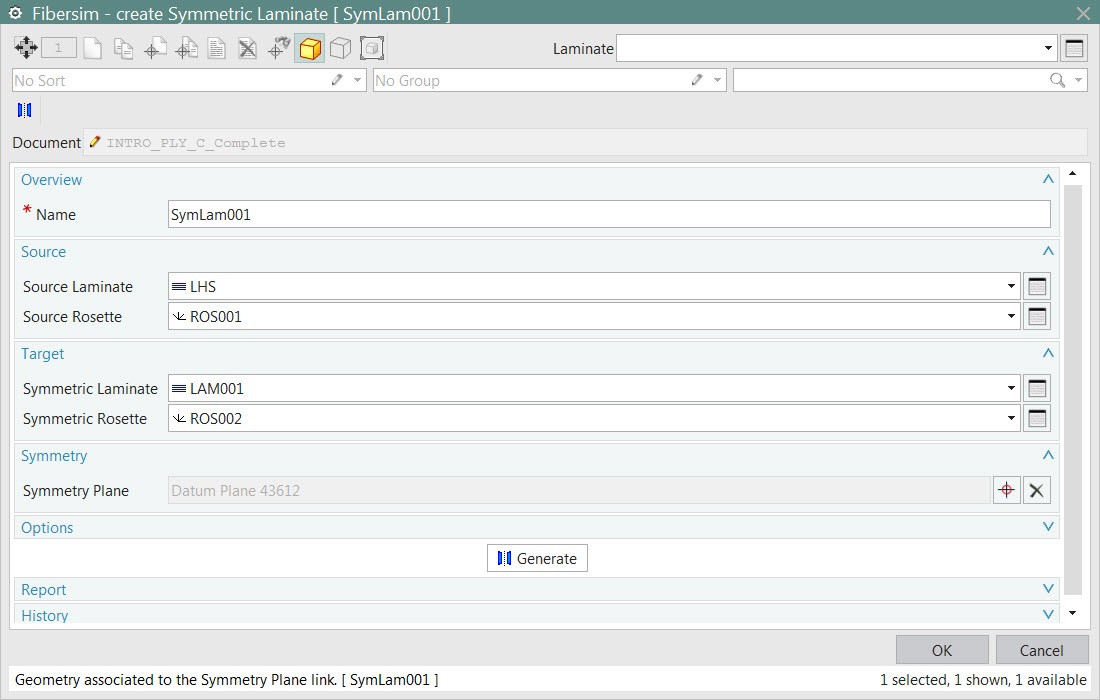Click the four-arrow move icon in toolbar

point(26,48)
